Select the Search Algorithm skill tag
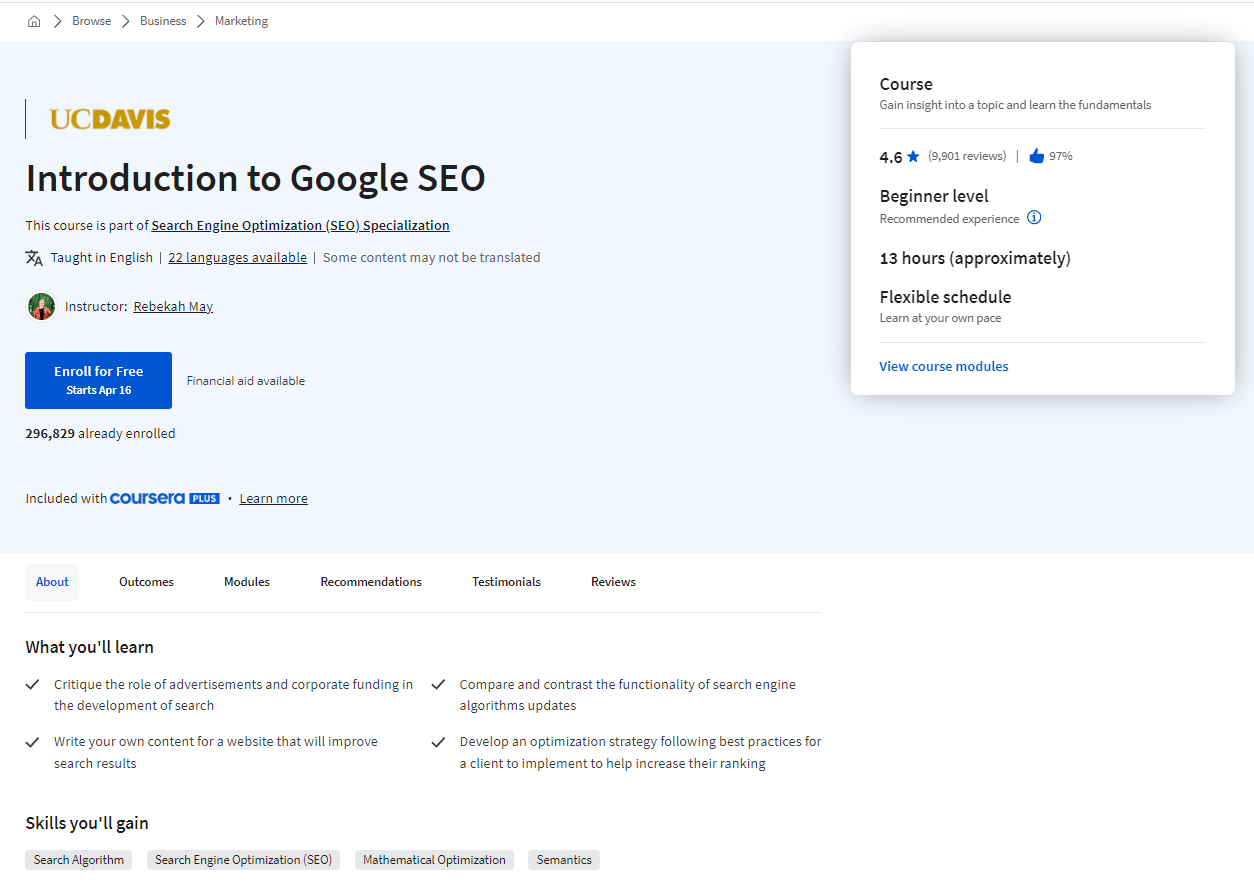Viewport: 1254px width, 888px height. (79, 860)
